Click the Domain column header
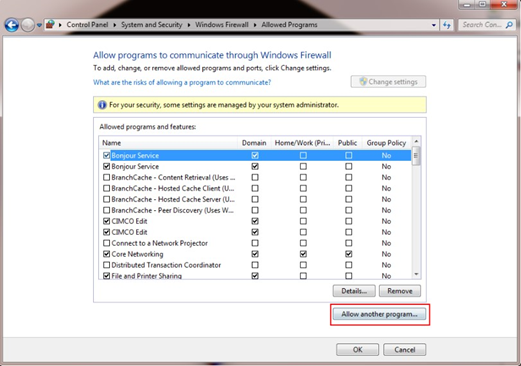521x366 pixels. 254,143
